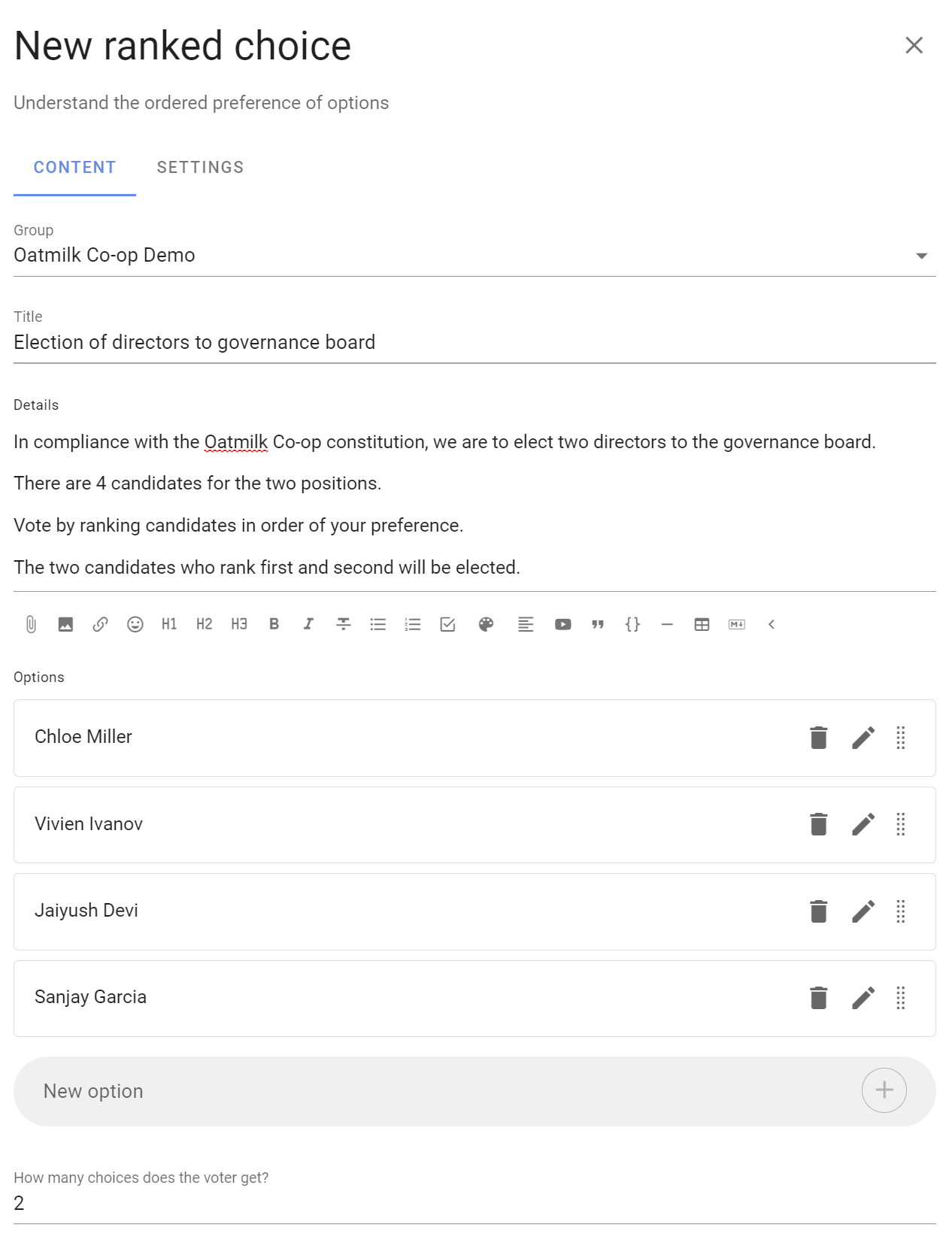
Task: Switch to the SETTINGS tab
Action: [x=200, y=168]
